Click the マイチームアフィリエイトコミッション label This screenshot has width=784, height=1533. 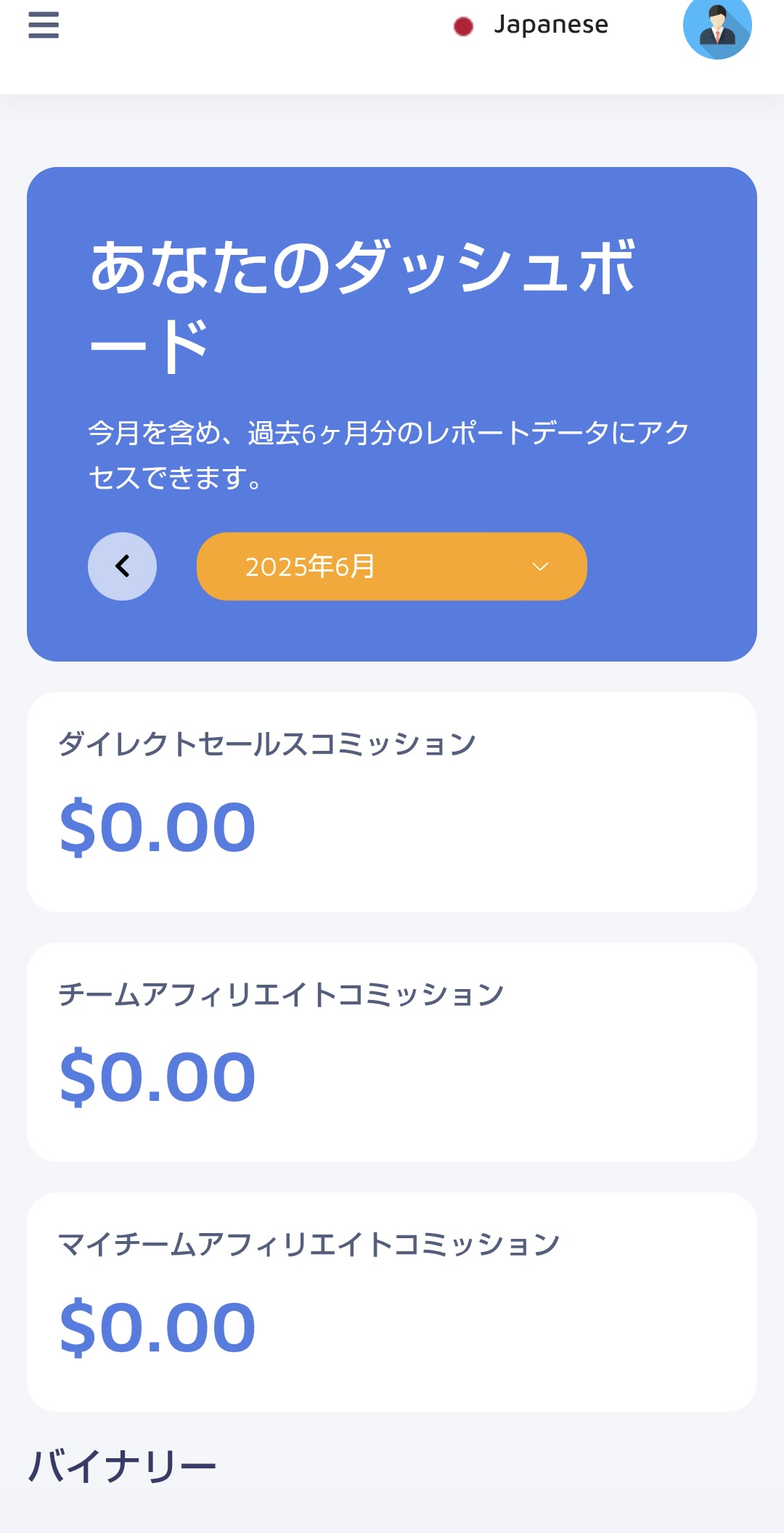[309, 1244]
